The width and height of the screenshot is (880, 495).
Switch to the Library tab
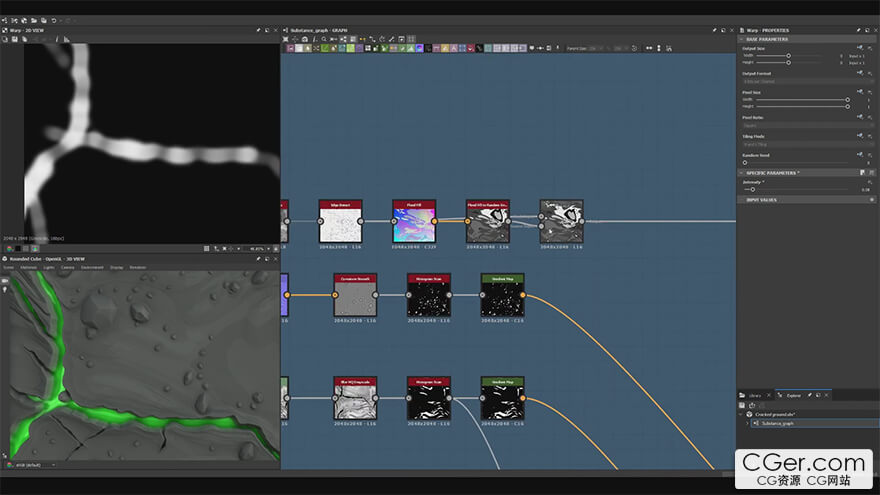pyautogui.click(x=754, y=395)
